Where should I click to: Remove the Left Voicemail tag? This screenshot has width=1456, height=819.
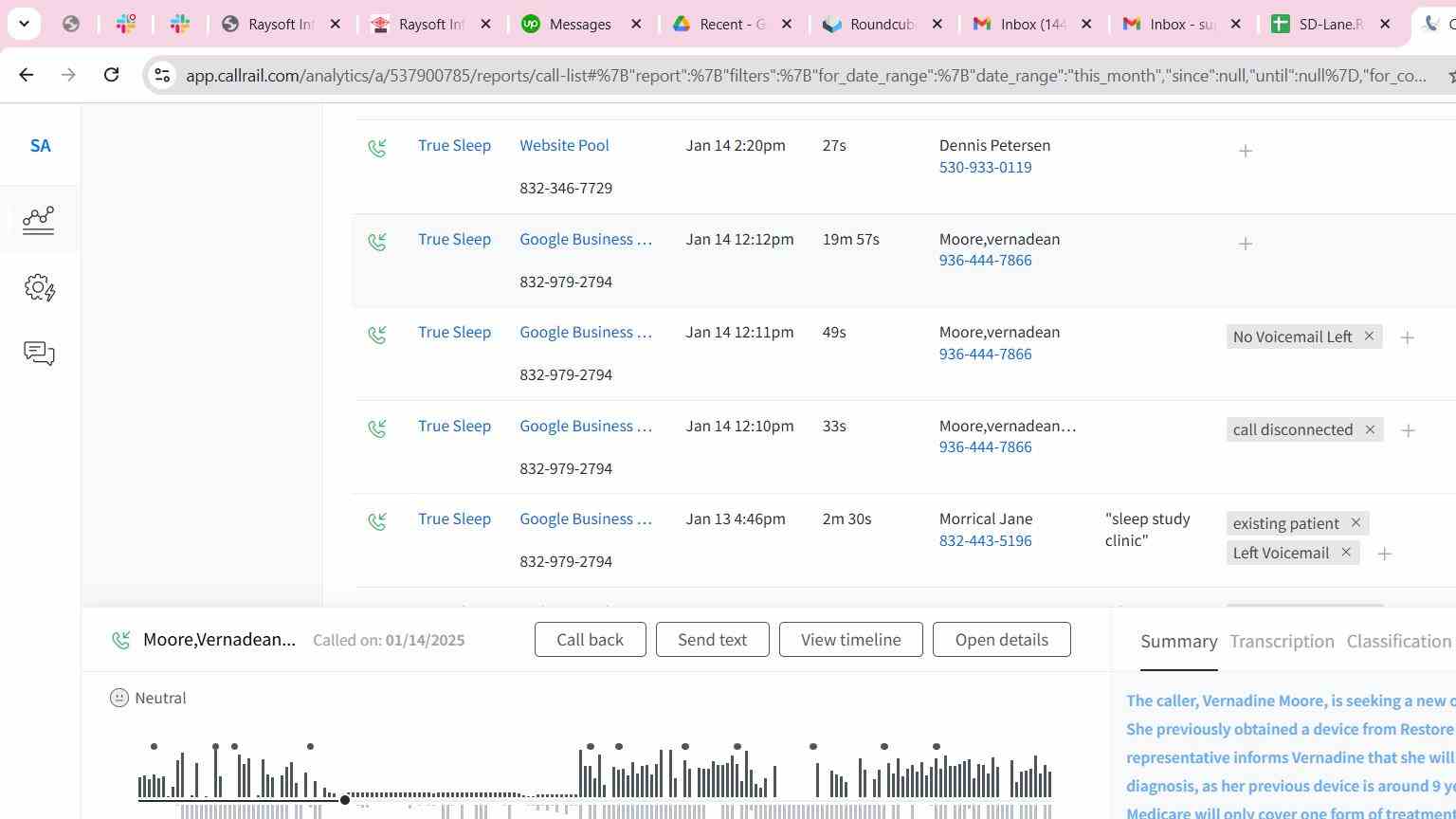(1345, 552)
